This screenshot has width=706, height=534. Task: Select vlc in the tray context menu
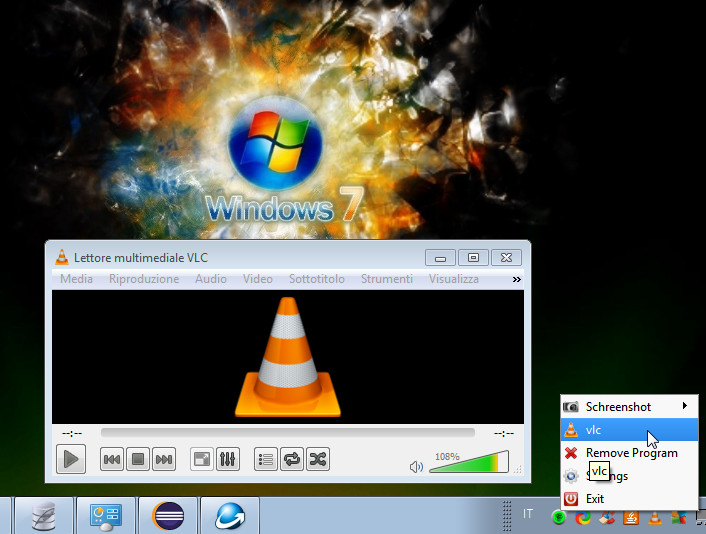[x=629, y=430]
